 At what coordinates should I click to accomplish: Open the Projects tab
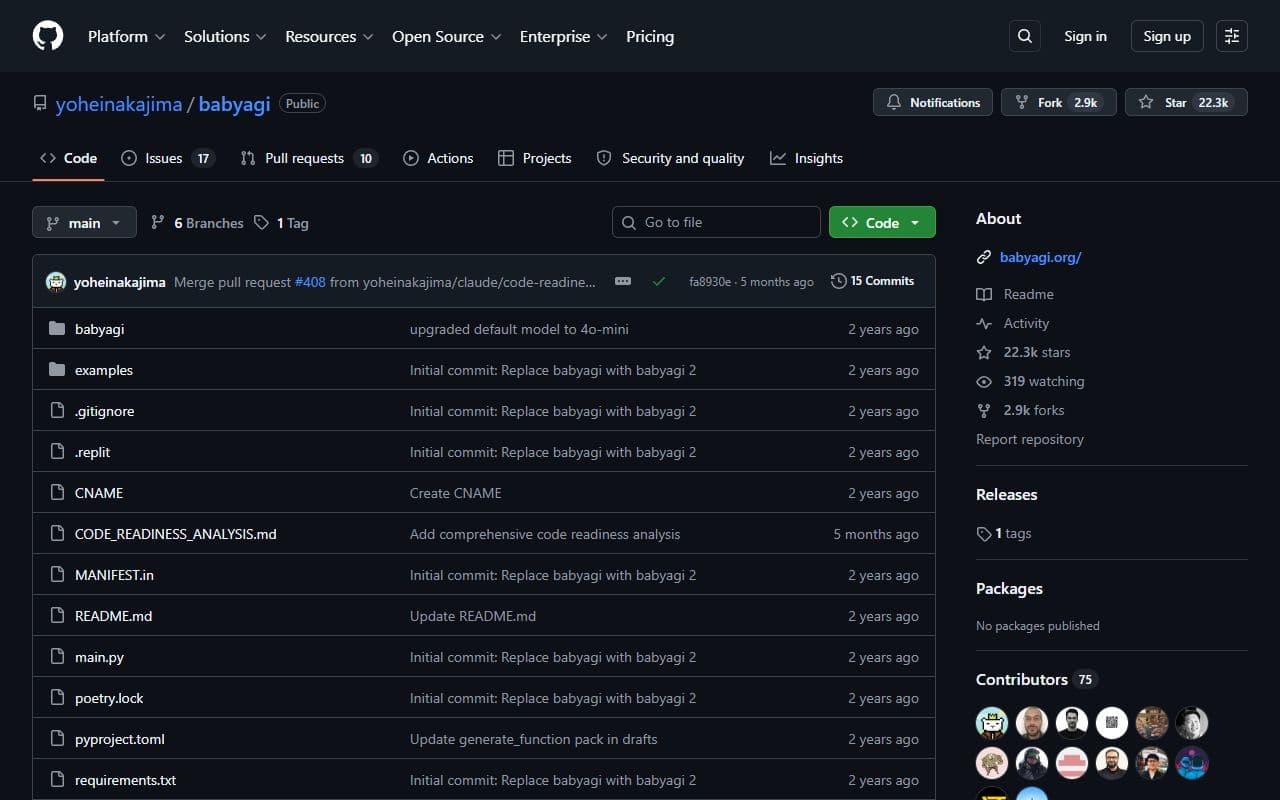[535, 158]
